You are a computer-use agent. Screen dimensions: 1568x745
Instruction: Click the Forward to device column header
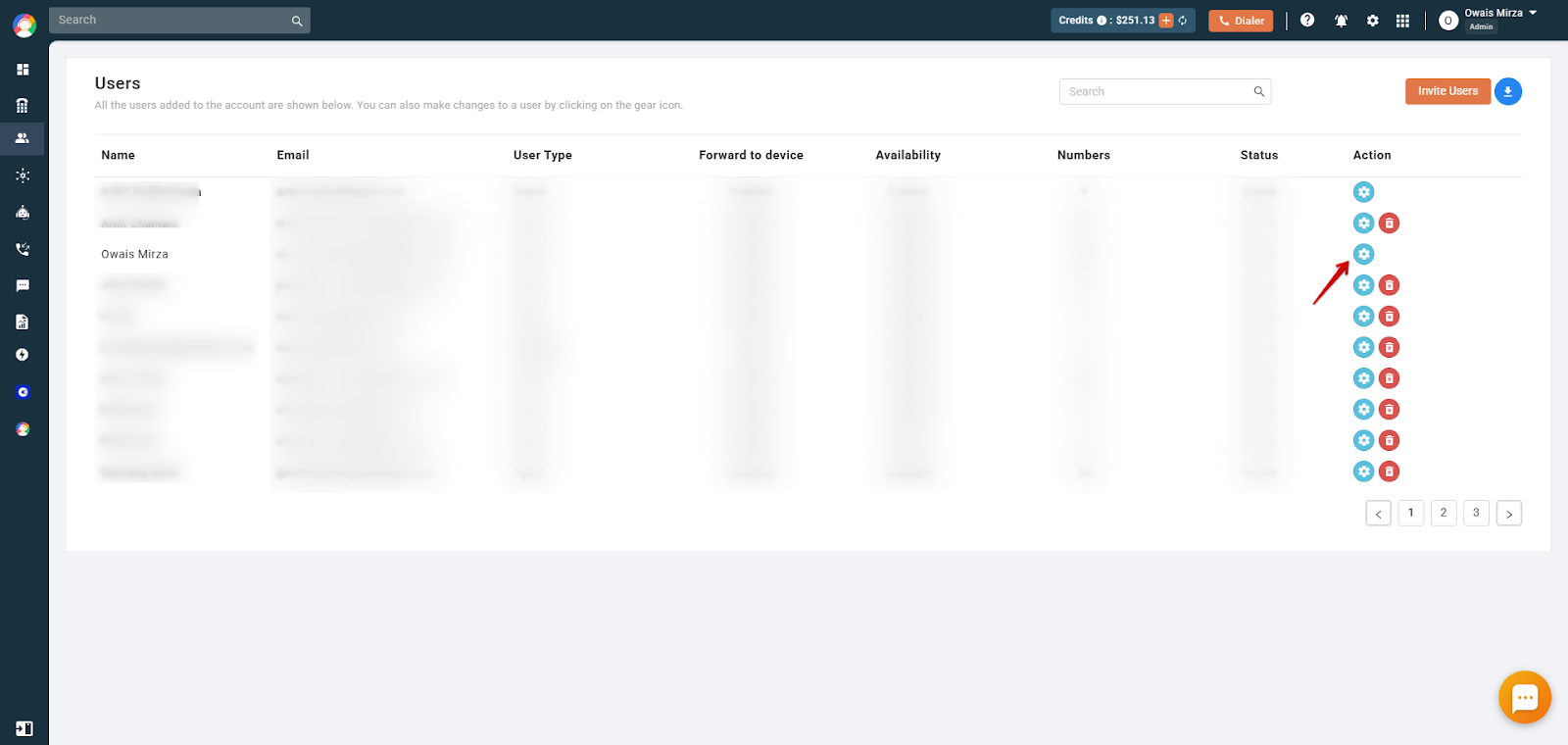[x=751, y=155]
